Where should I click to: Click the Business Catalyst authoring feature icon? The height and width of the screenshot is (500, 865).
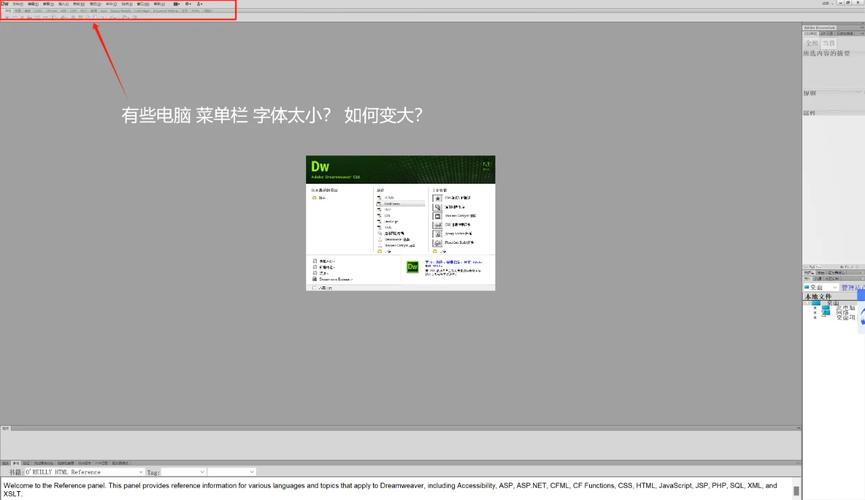click(x=437, y=216)
